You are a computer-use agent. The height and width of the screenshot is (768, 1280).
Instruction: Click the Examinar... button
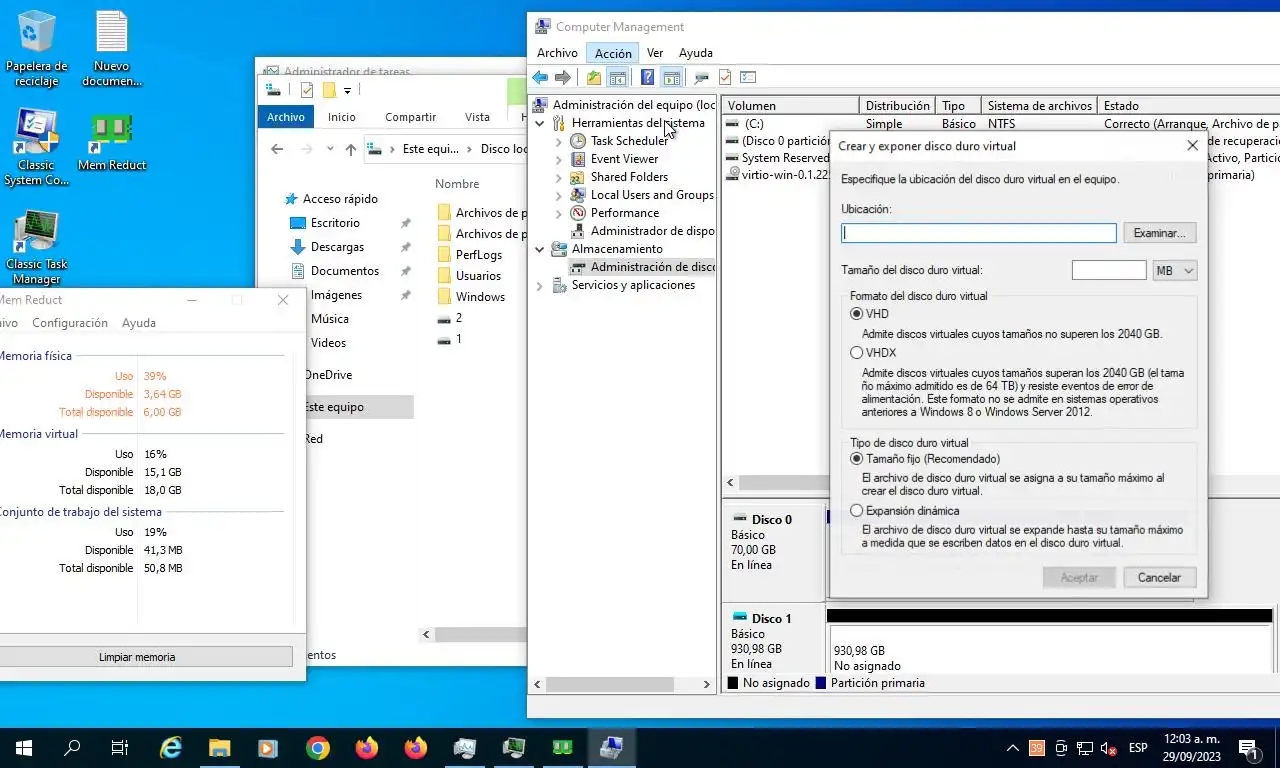[x=1159, y=233]
